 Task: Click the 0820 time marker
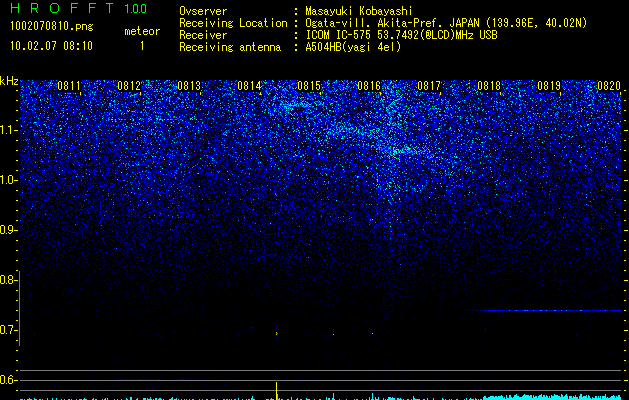click(609, 85)
